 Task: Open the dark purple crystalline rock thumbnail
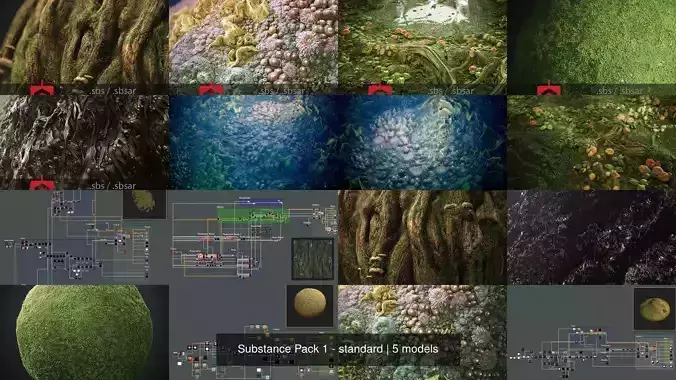point(592,237)
